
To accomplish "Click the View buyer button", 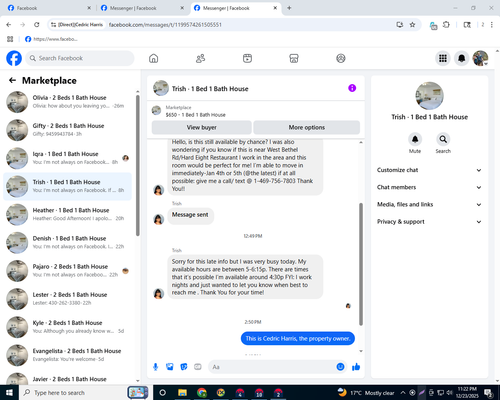I will pos(202,127).
